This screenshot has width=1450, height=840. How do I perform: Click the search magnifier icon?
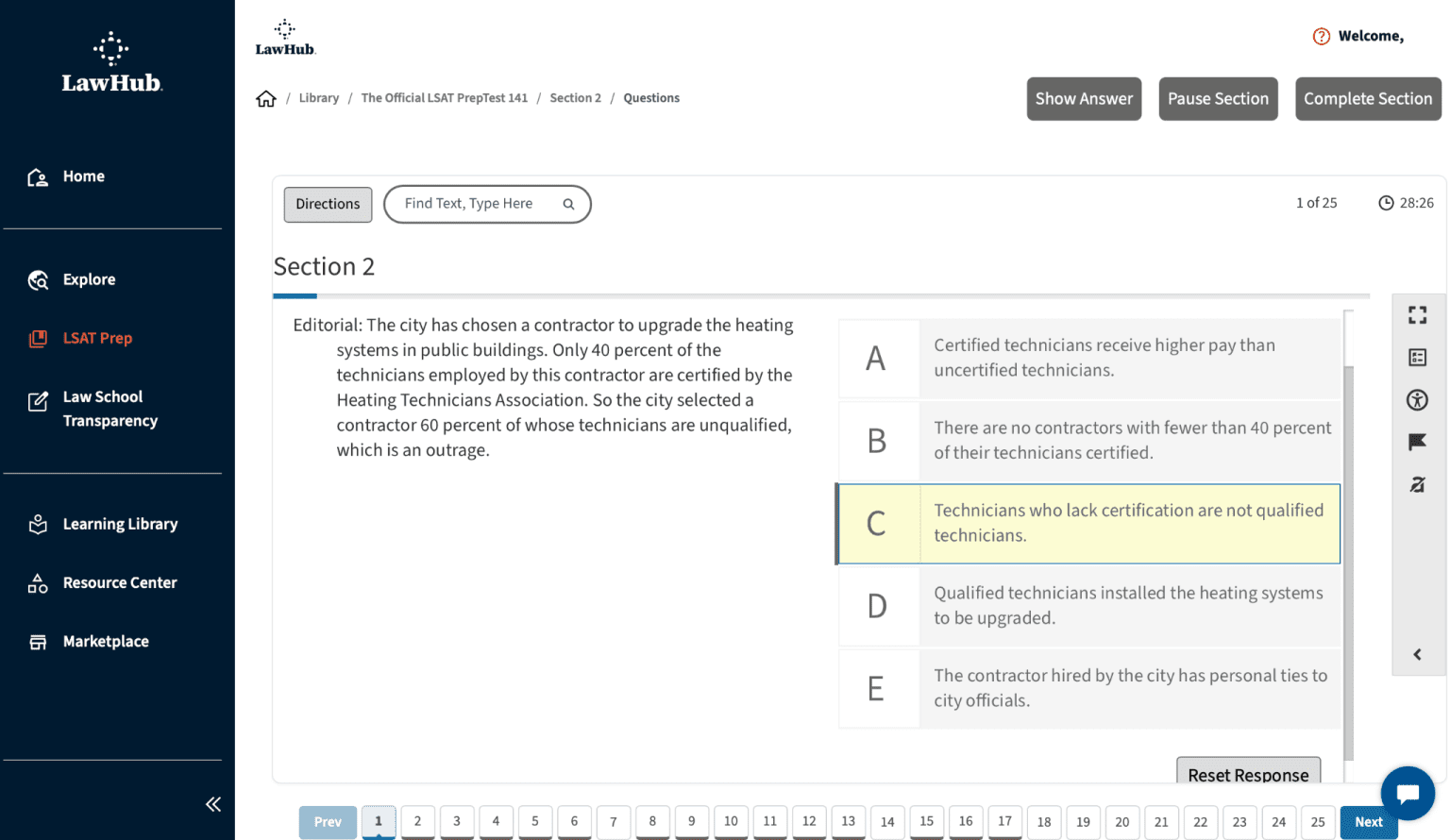[x=568, y=204]
